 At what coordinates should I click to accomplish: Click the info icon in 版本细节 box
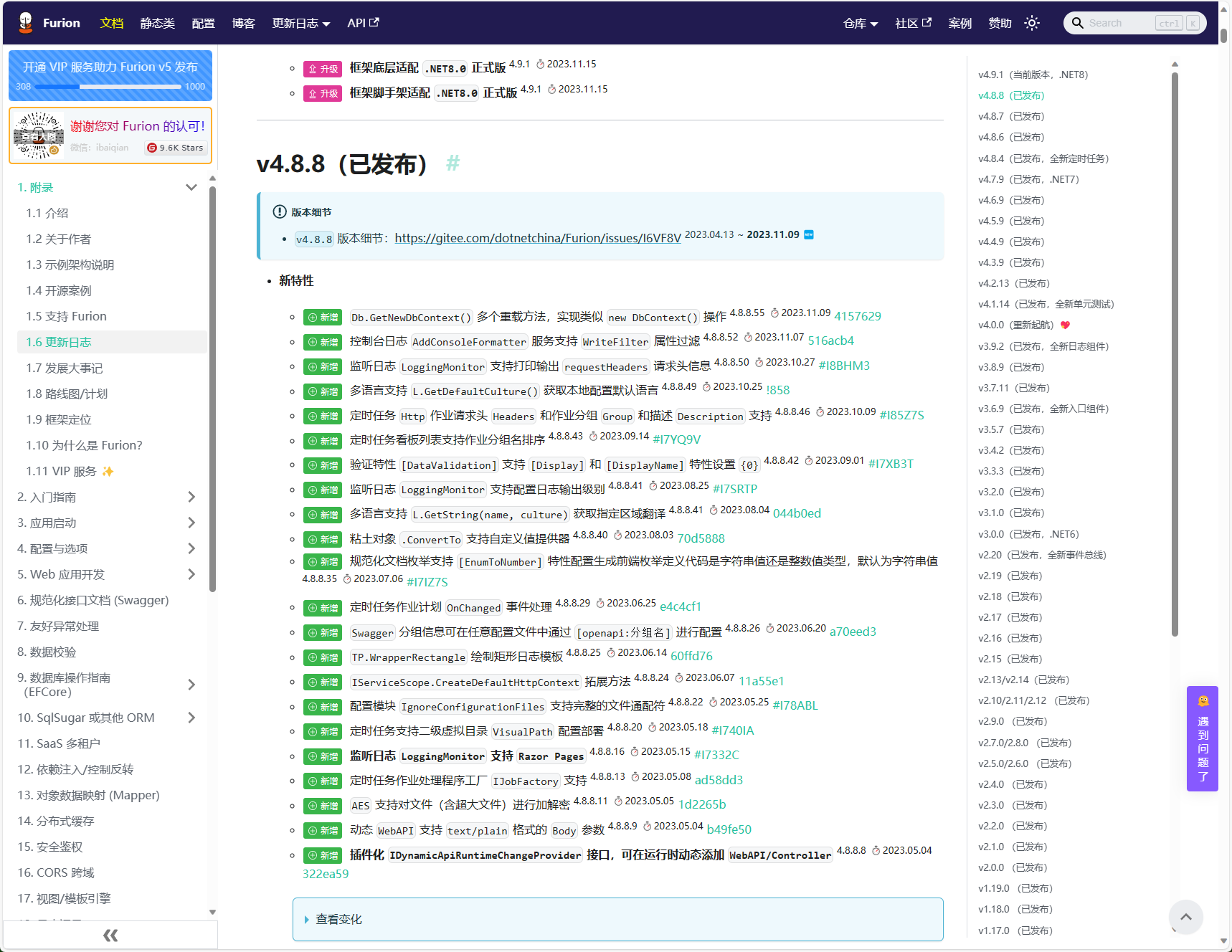pos(280,211)
